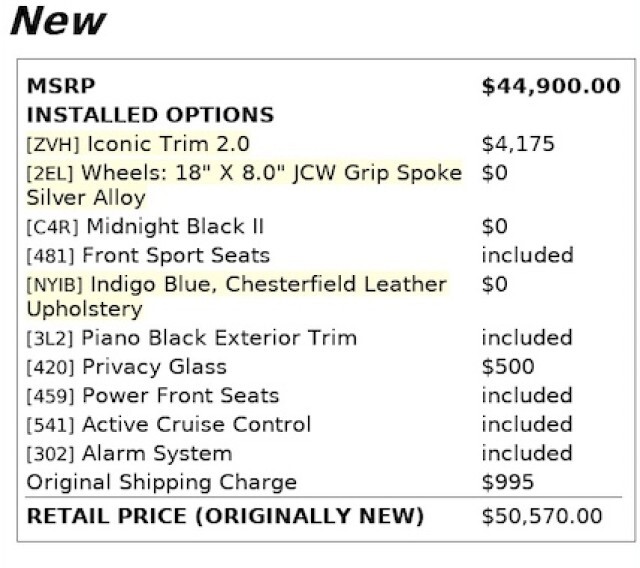
Task: Click the $500 Privacy Glass price
Action: (x=508, y=367)
